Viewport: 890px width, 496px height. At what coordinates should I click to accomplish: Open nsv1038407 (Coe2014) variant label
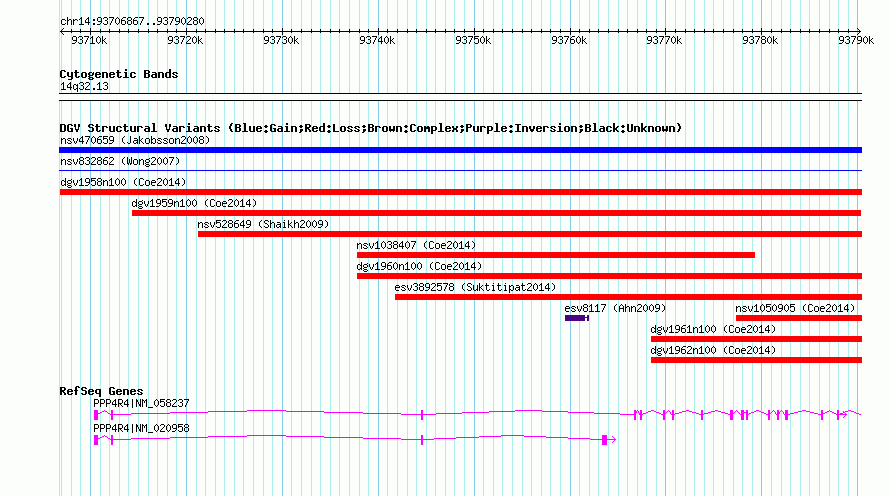pyautogui.click(x=416, y=245)
